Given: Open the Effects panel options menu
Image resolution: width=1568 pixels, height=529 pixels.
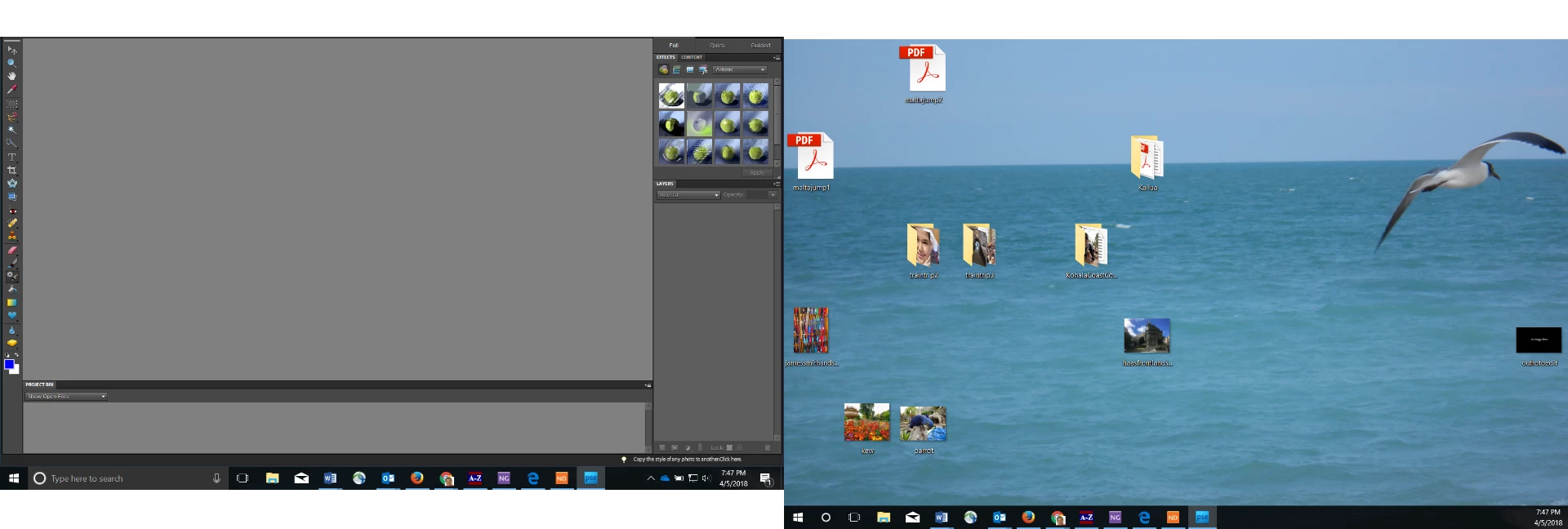Looking at the screenshot, I should pyautogui.click(x=776, y=57).
